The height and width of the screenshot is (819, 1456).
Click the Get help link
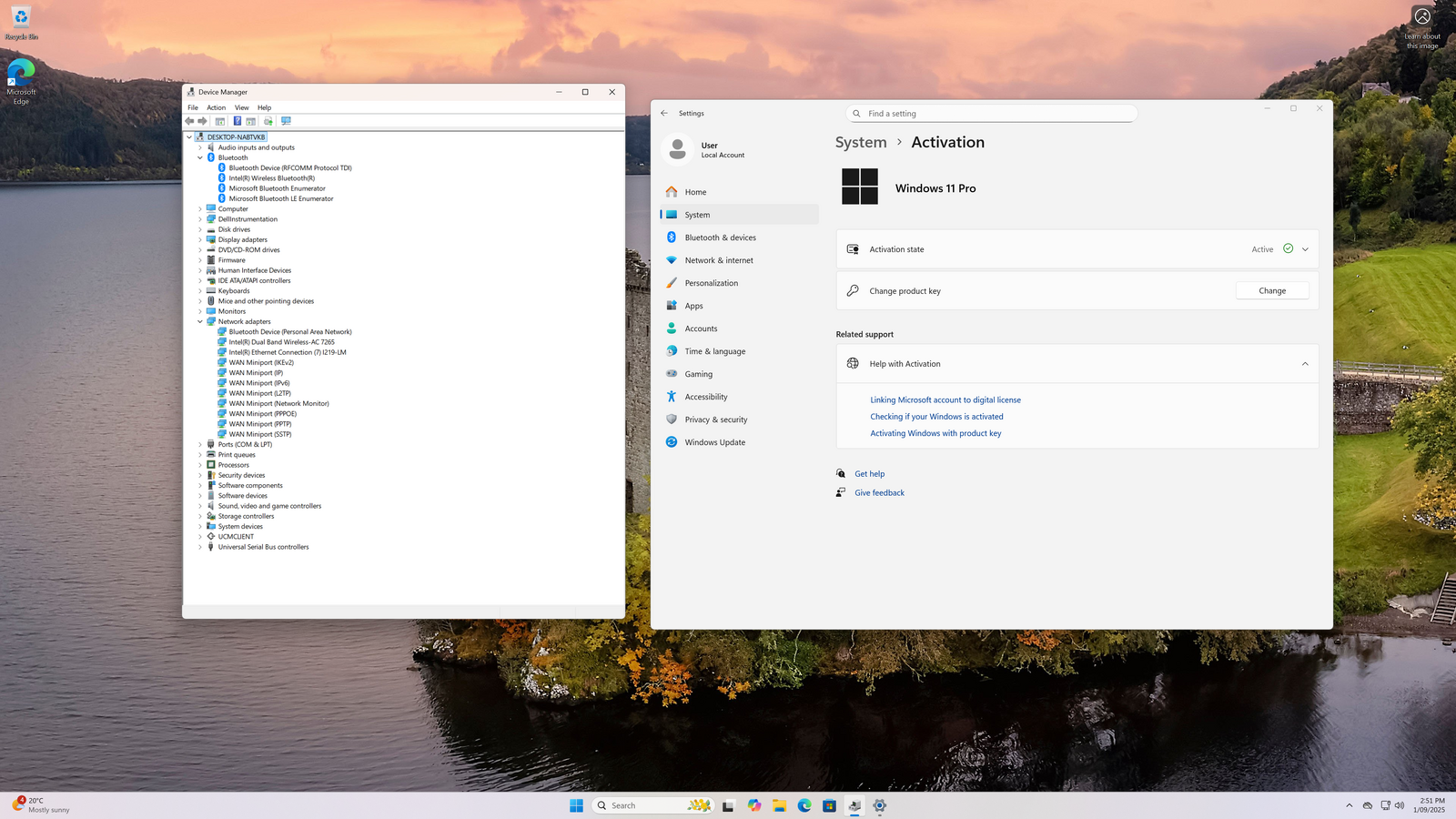[x=869, y=474]
